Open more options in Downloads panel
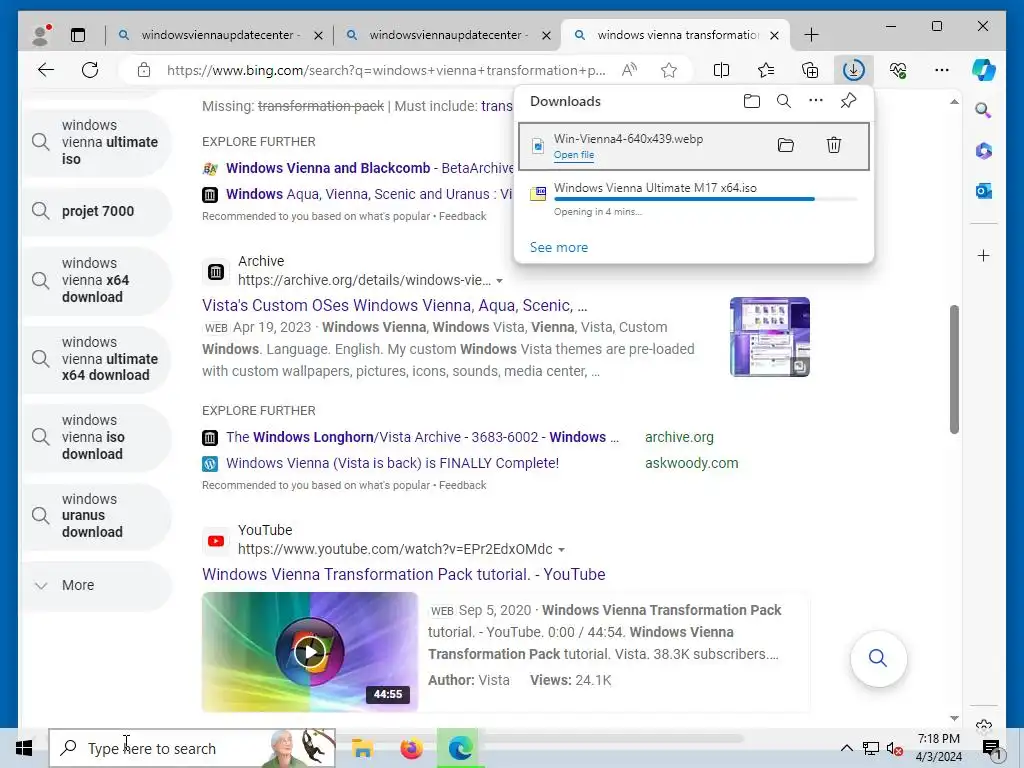 pyautogui.click(x=816, y=101)
